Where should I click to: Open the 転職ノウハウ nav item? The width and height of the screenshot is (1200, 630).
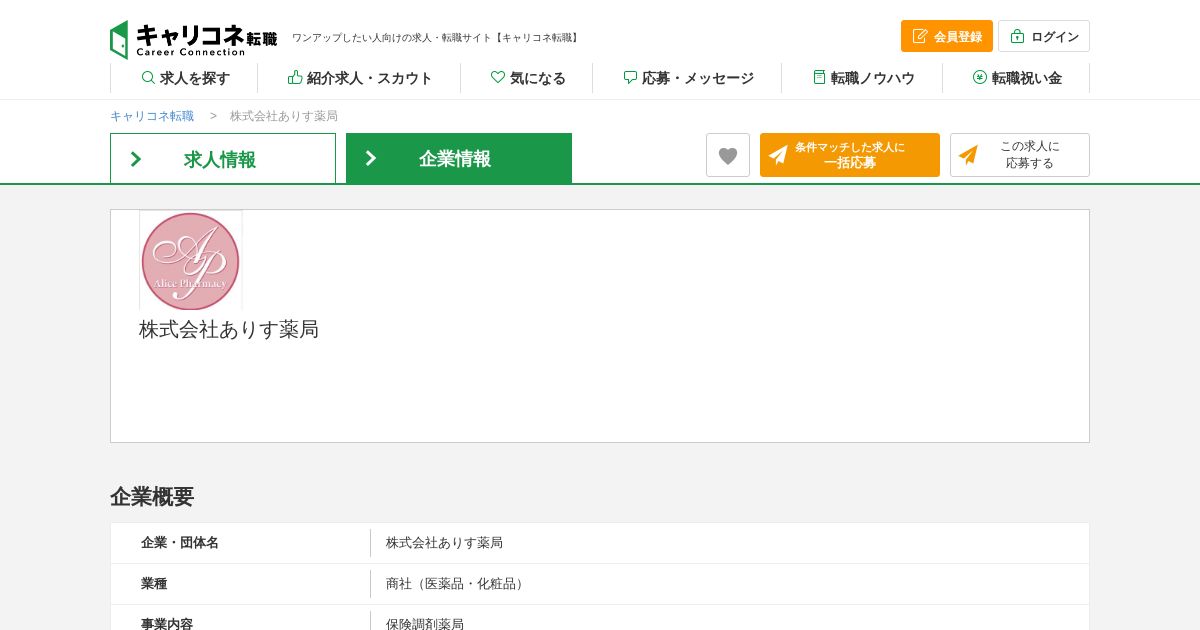pyautogui.click(x=863, y=78)
